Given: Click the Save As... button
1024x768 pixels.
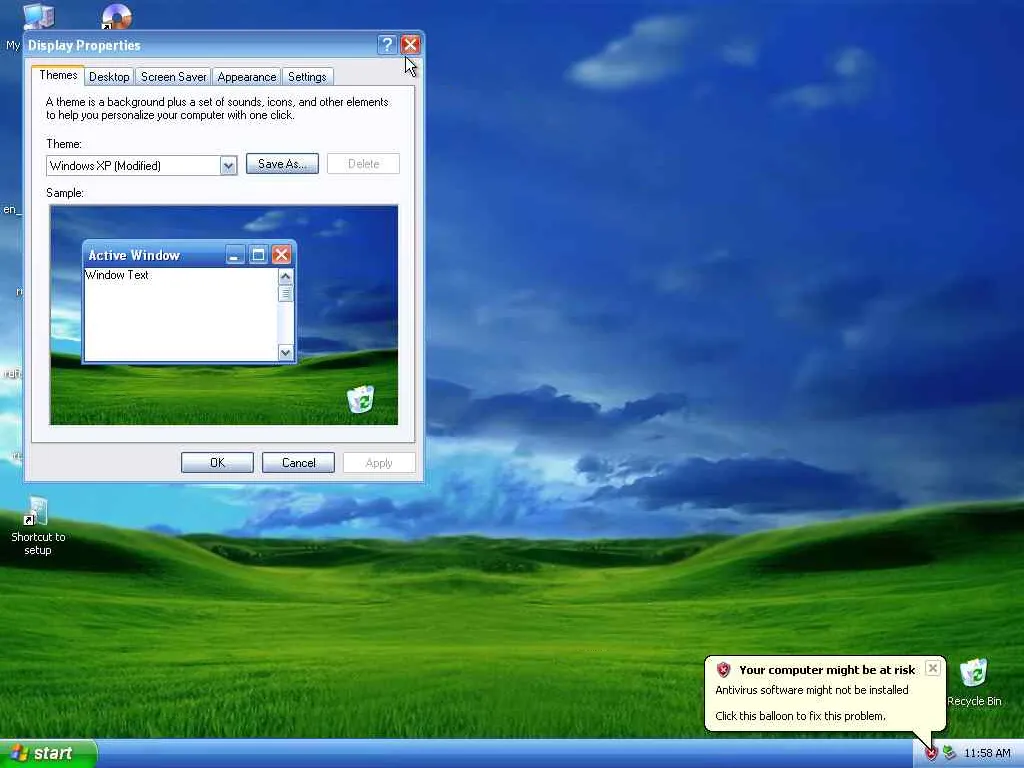Looking at the screenshot, I should coord(282,164).
